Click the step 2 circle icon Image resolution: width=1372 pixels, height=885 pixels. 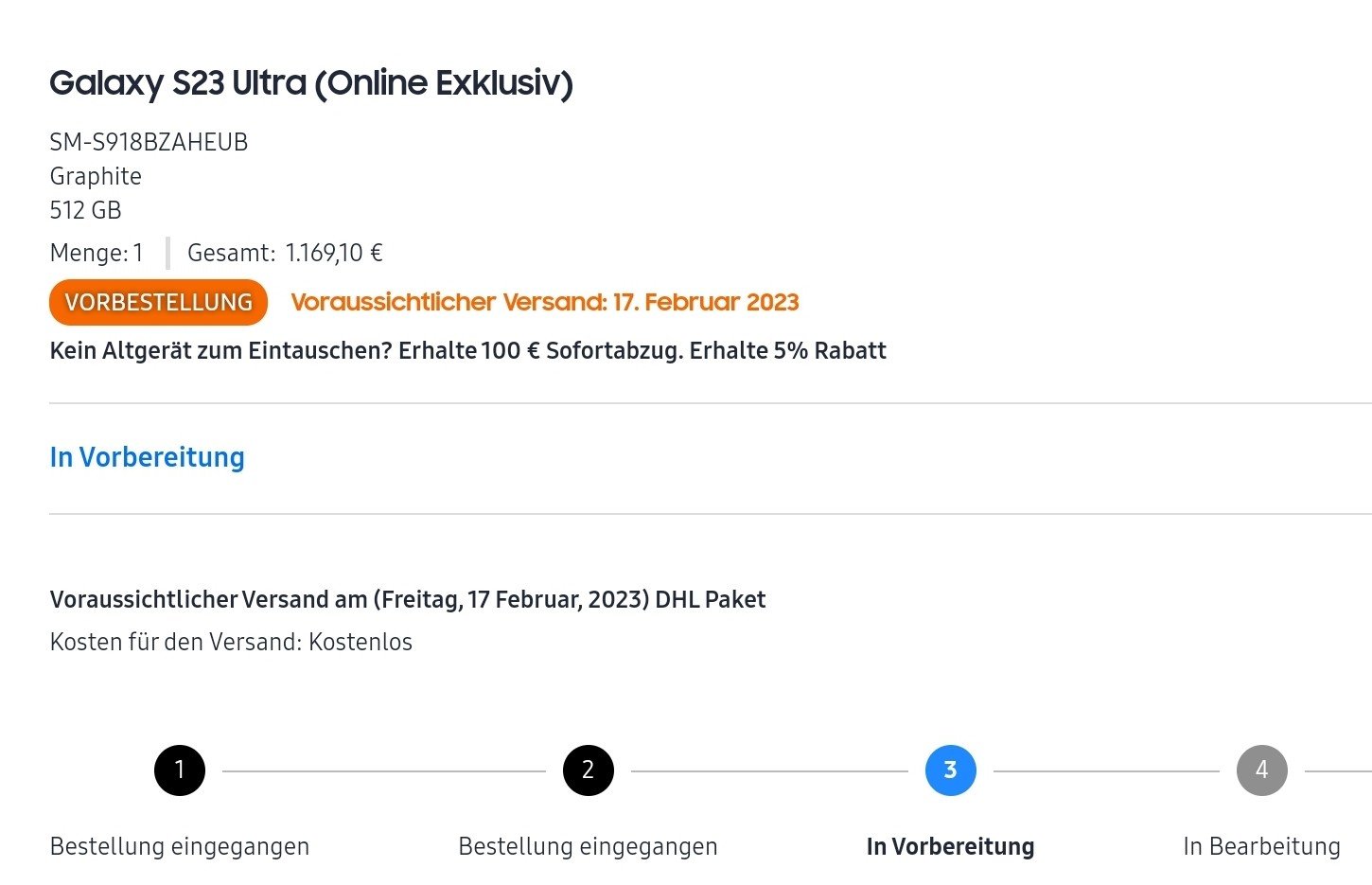[x=588, y=770]
